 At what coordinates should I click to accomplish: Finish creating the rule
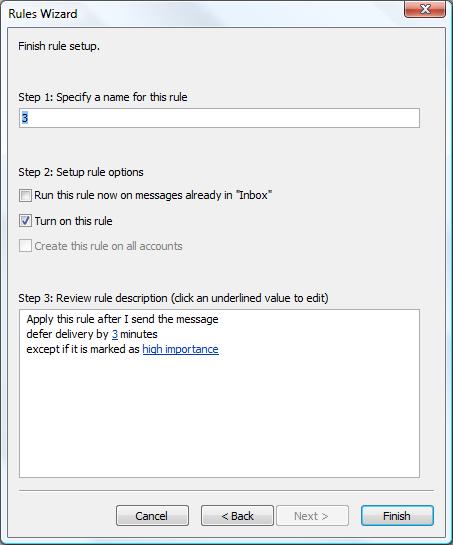(397, 515)
